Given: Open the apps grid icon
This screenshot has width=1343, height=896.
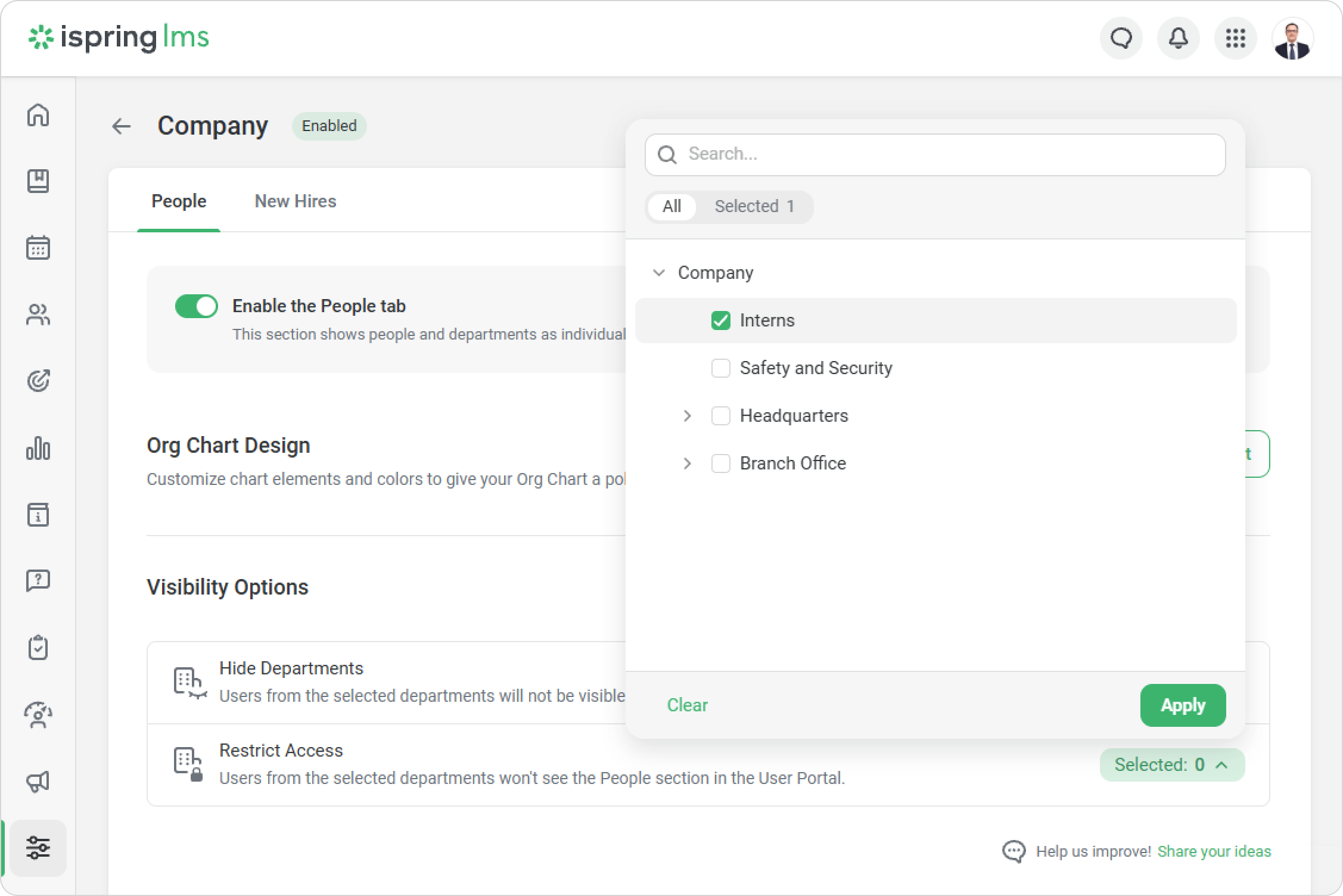Looking at the screenshot, I should tap(1235, 39).
